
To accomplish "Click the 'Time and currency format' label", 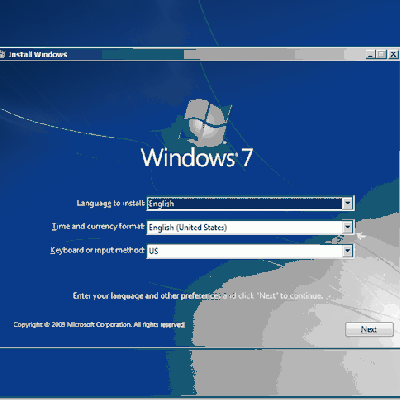I will (x=98, y=227).
